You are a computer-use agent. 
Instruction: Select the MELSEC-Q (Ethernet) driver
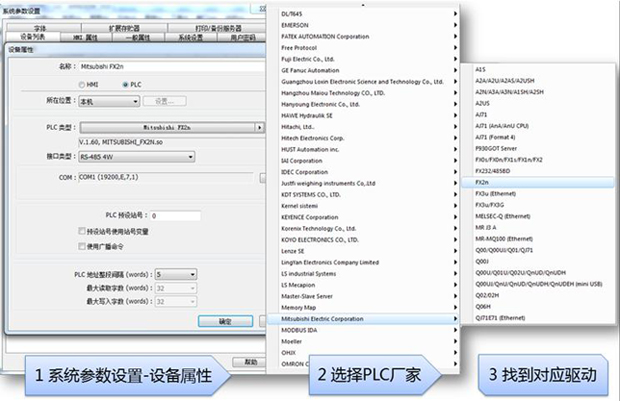click(x=538, y=216)
